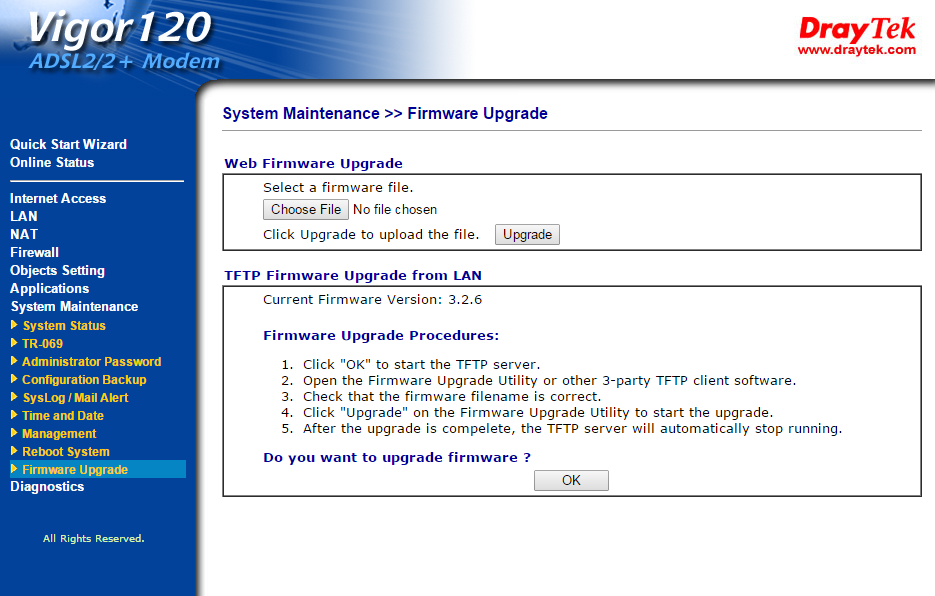The image size is (935, 596).
Task: Select highlighted Firmware Upgrade link
Action: click(x=75, y=470)
